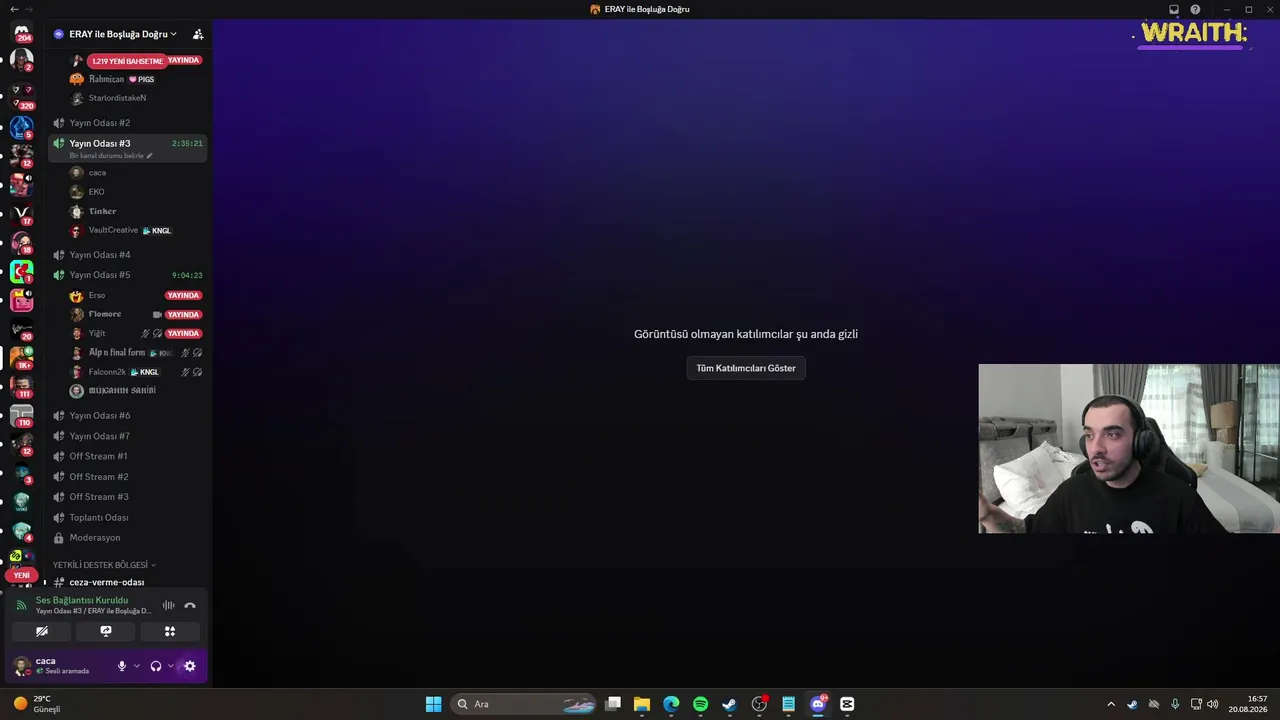1280x720 pixels.
Task: Open the weather widget showing 29°C Güneşli
Action: pyautogui.click(x=38, y=704)
